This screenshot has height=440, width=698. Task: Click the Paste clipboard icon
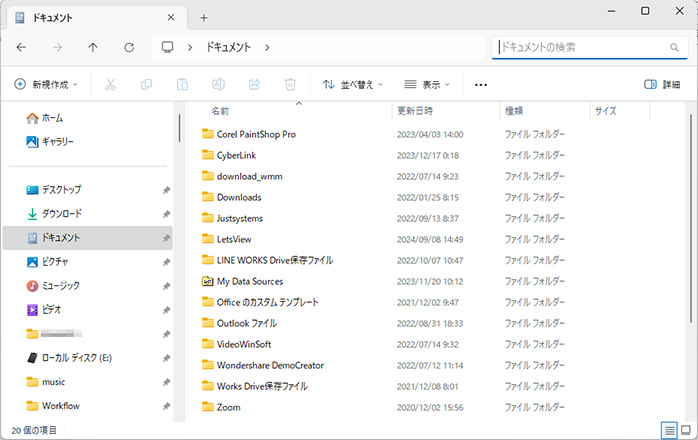tap(183, 84)
